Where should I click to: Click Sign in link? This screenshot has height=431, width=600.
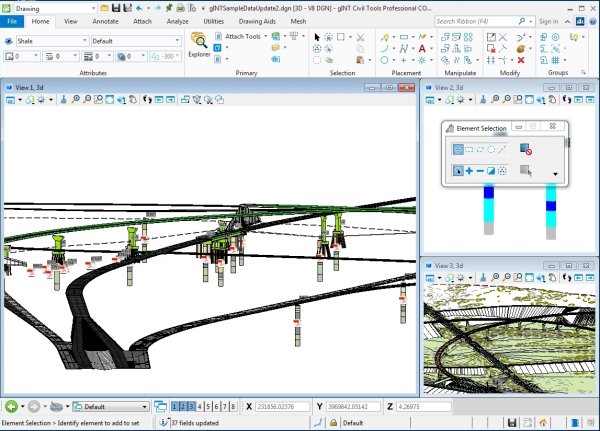tap(548, 20)
